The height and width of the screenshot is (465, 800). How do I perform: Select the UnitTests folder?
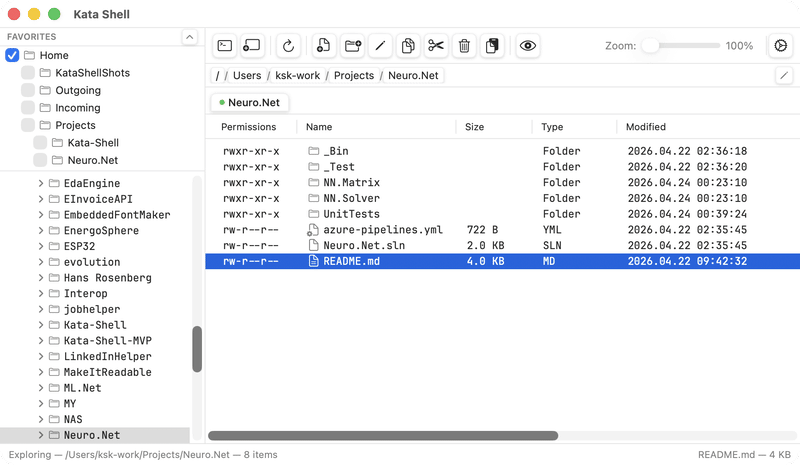point(503,214)
